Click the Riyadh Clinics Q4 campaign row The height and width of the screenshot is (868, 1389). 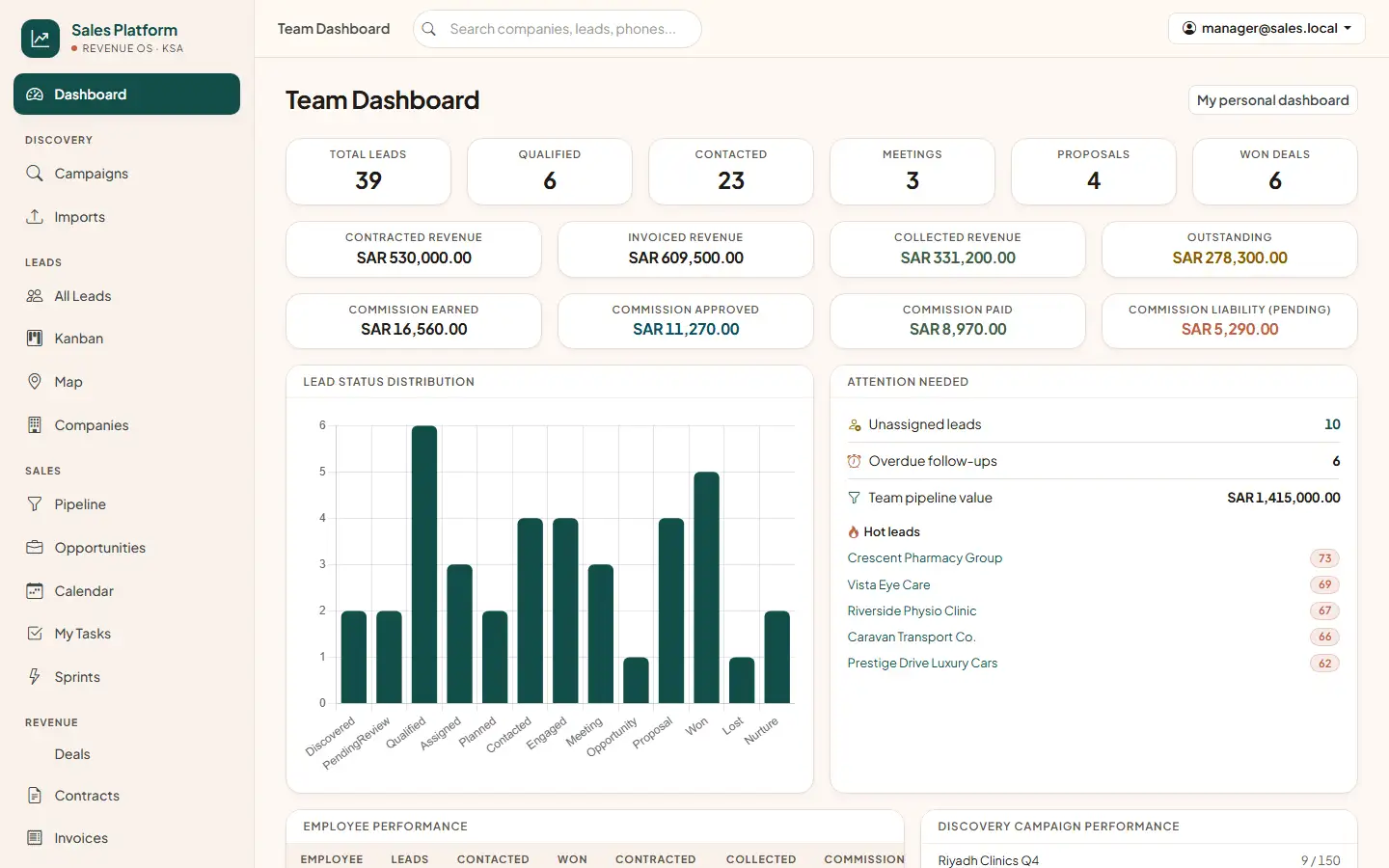[x=1139, y=860]
